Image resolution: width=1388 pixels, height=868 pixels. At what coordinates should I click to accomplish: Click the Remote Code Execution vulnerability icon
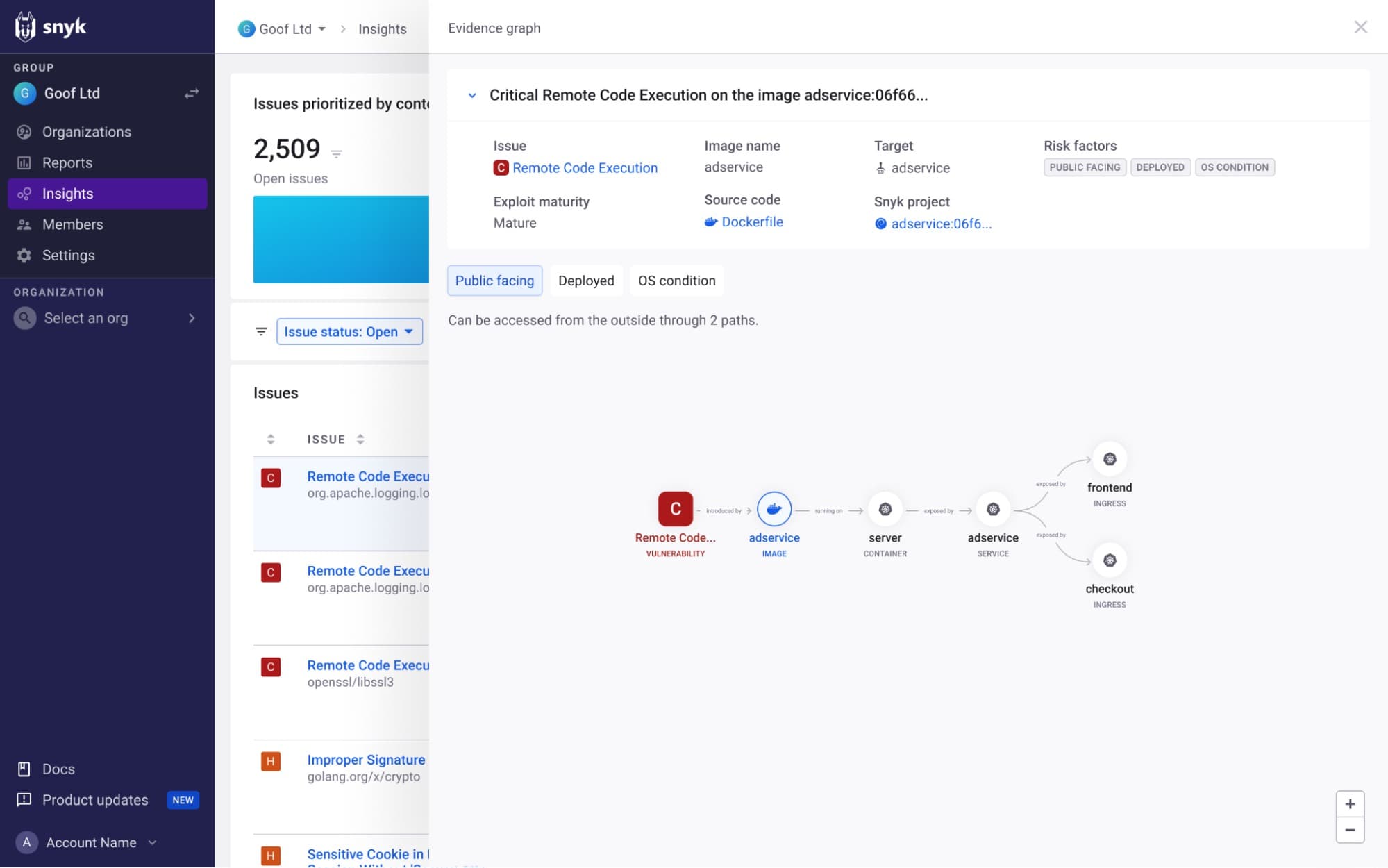point(675,508)
